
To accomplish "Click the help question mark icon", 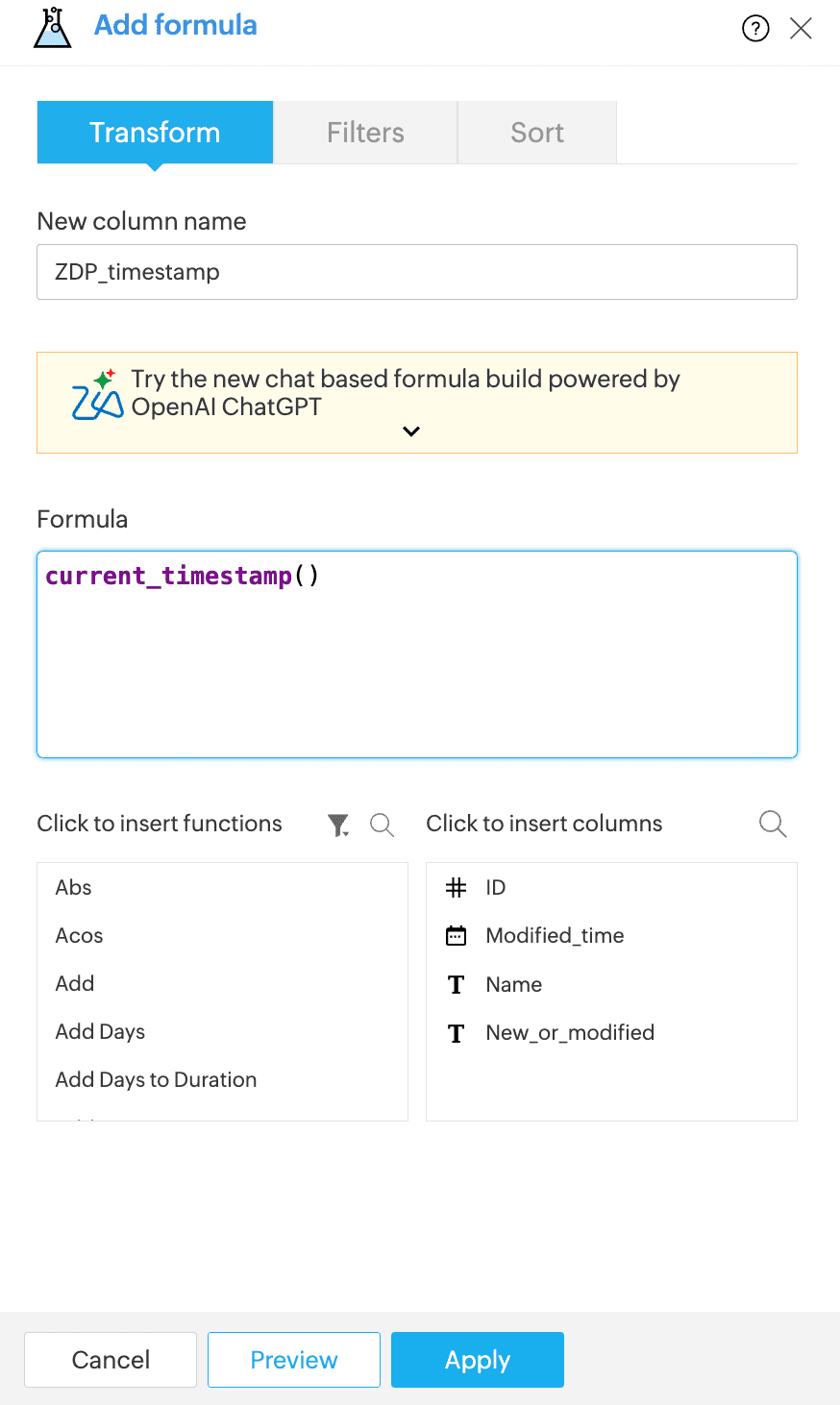I will (x=755, y=29).
